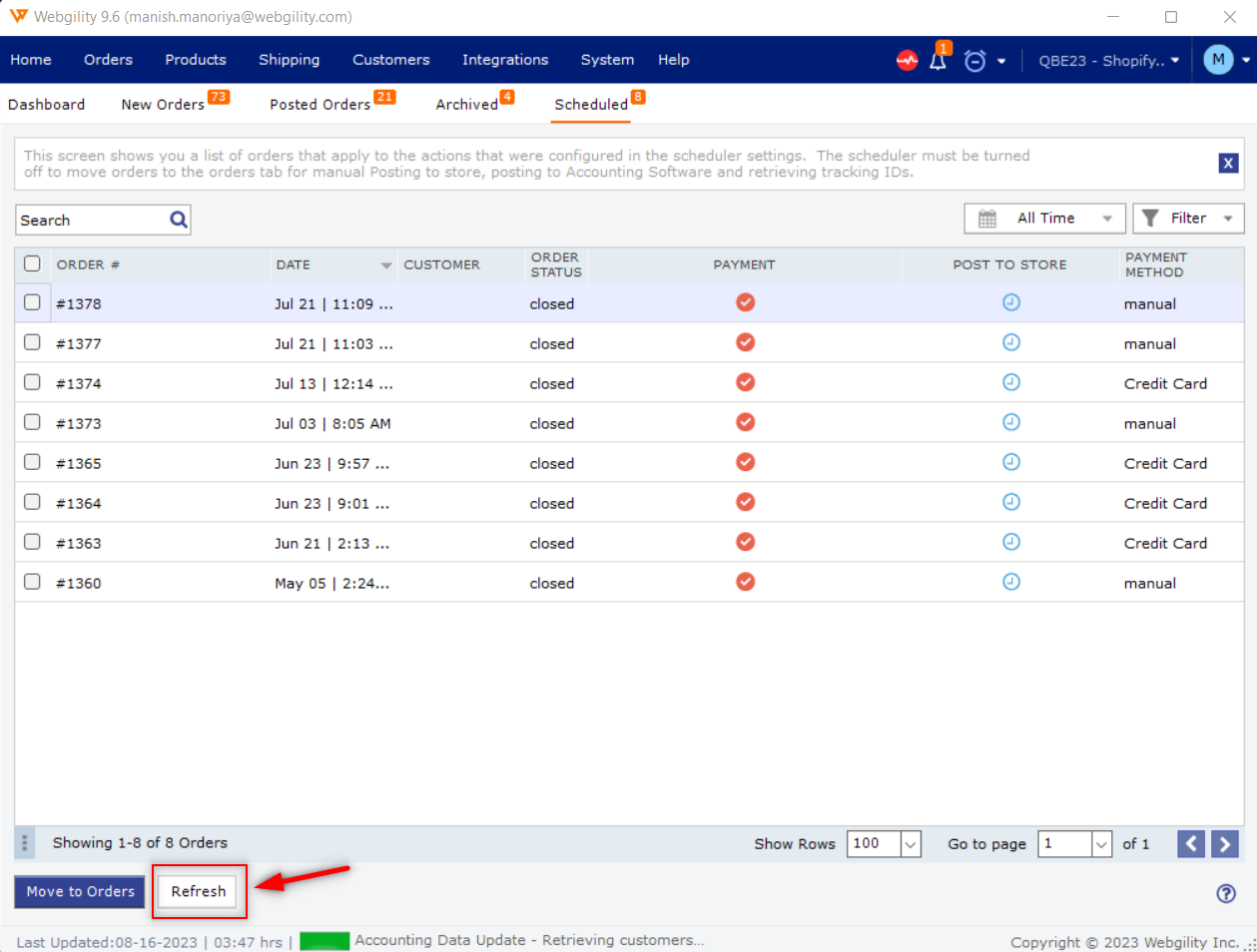The height and width of the screenshot is (952, 1257).
Task: Click the grid options dots handle icon
Action: coord(25,843)
